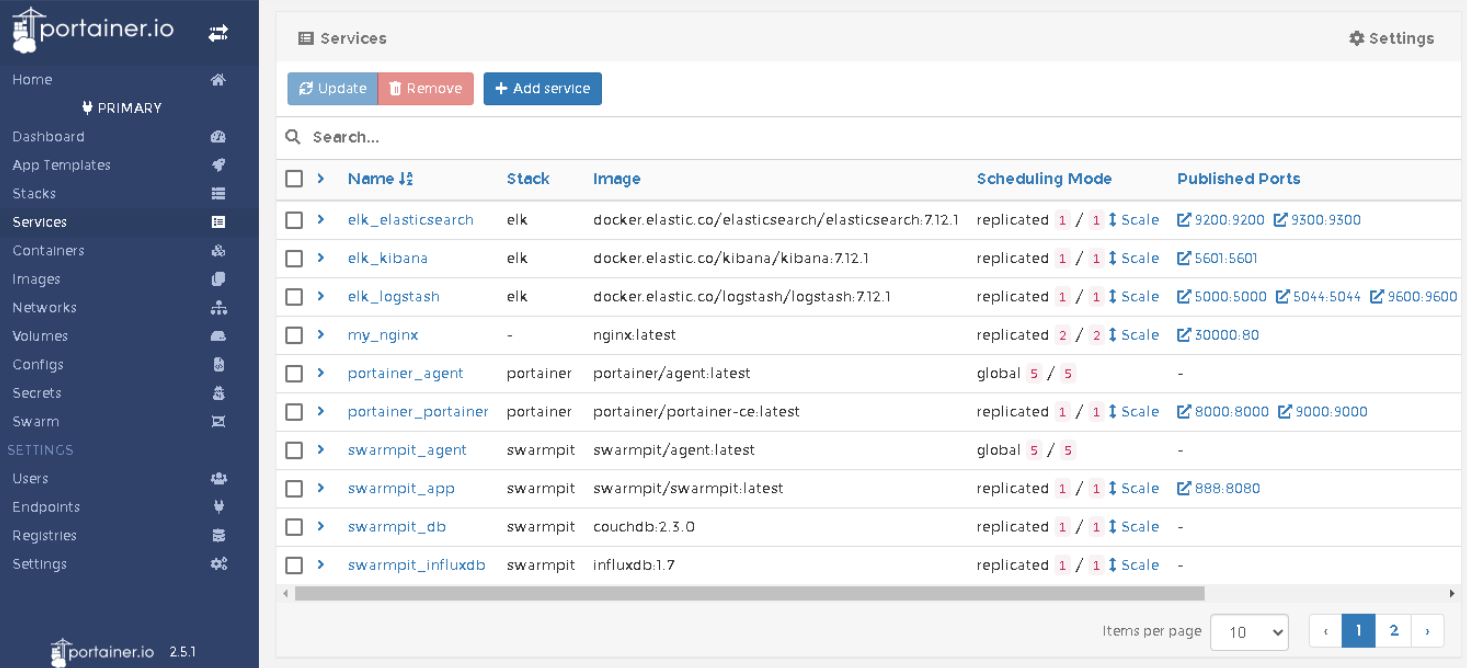The height and width of the screenshot is (668, 1467).
Task: Click the Remove button
Action: [425, 88]
